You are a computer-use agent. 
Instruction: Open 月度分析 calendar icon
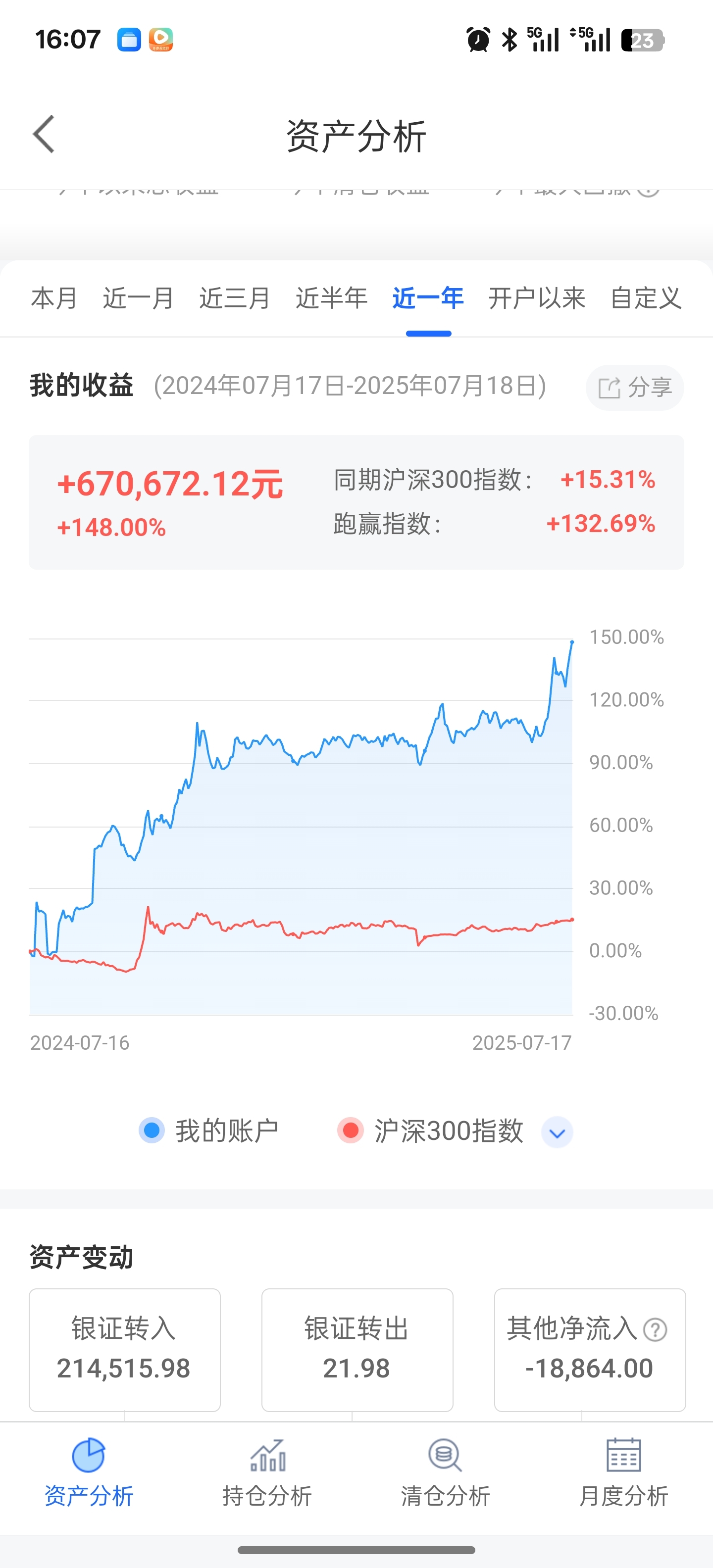[x=623, y=1455]
